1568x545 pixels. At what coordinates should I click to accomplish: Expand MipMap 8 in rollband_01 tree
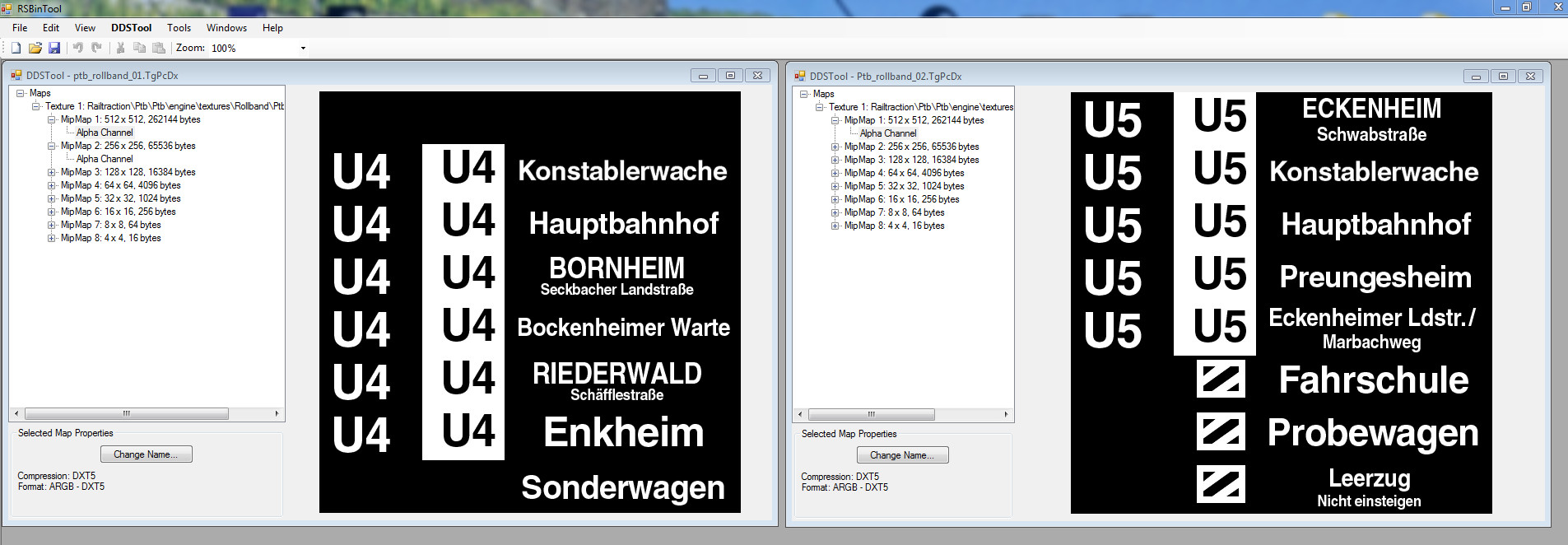(51, 238)
